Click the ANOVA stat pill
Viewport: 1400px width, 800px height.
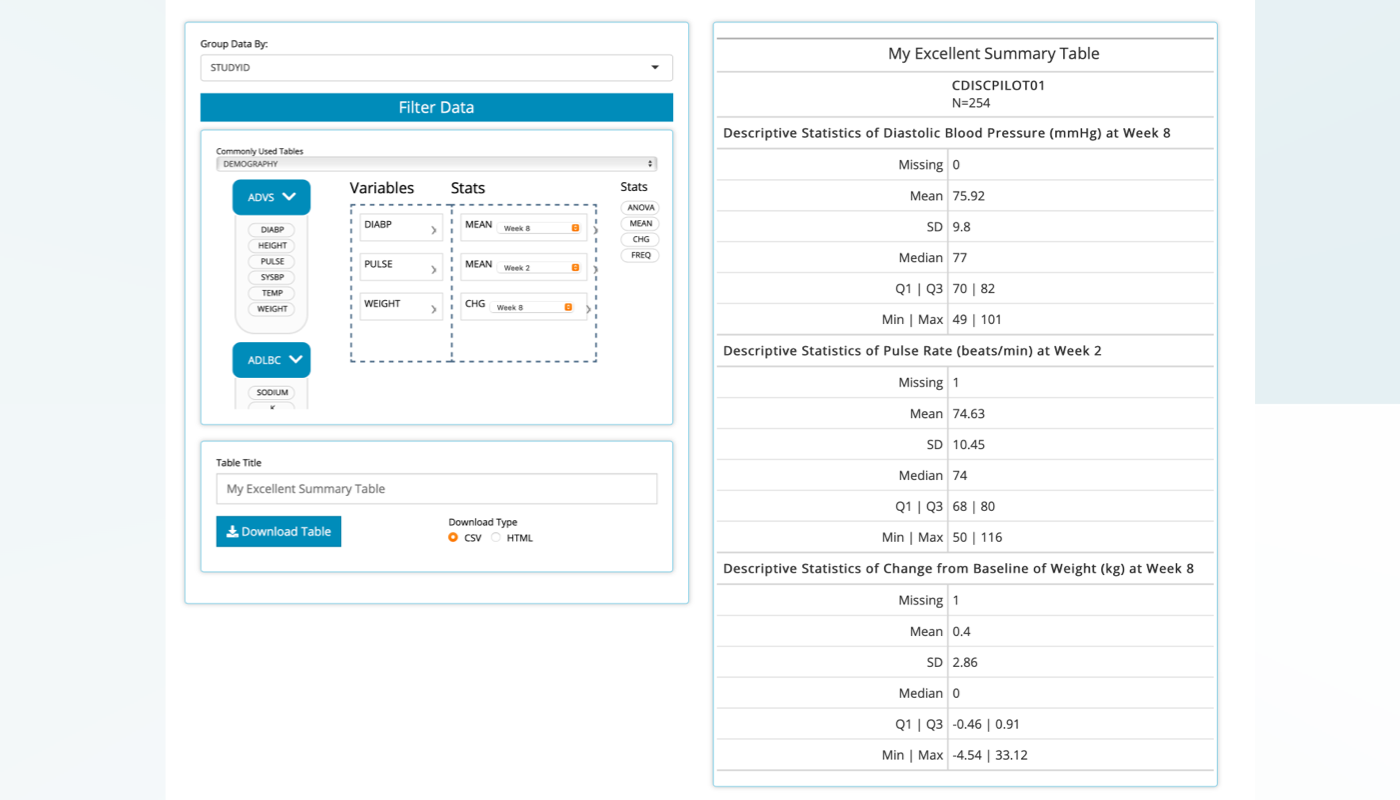point(640,208)
